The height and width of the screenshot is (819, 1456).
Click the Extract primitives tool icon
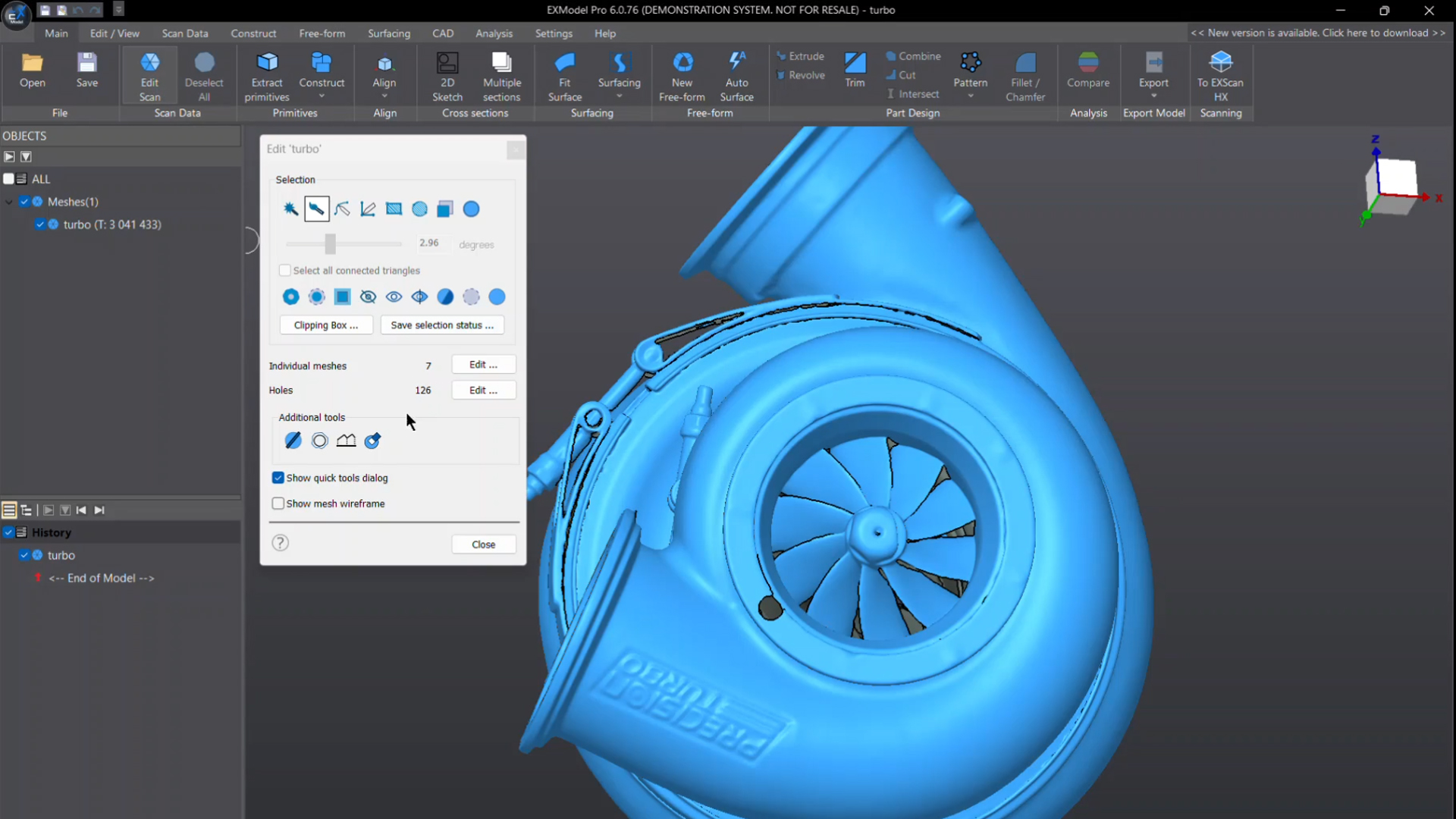[x=267, y=63]
